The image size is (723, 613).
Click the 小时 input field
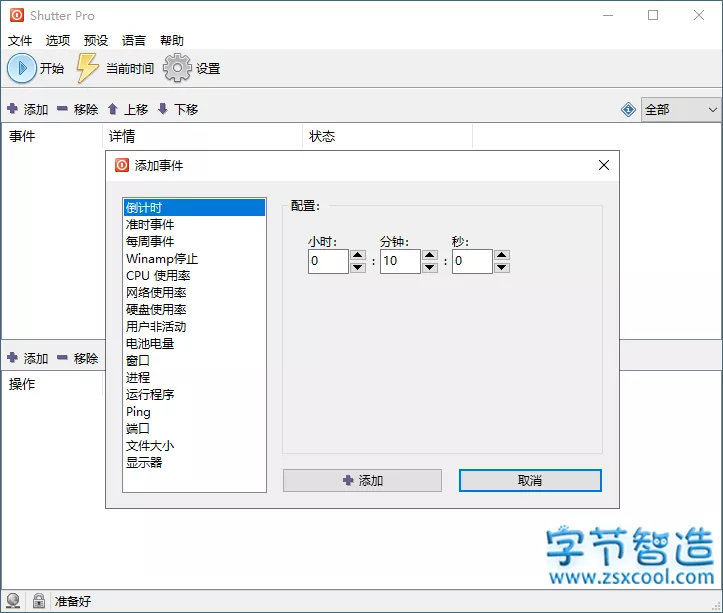[x=328, y=261]
